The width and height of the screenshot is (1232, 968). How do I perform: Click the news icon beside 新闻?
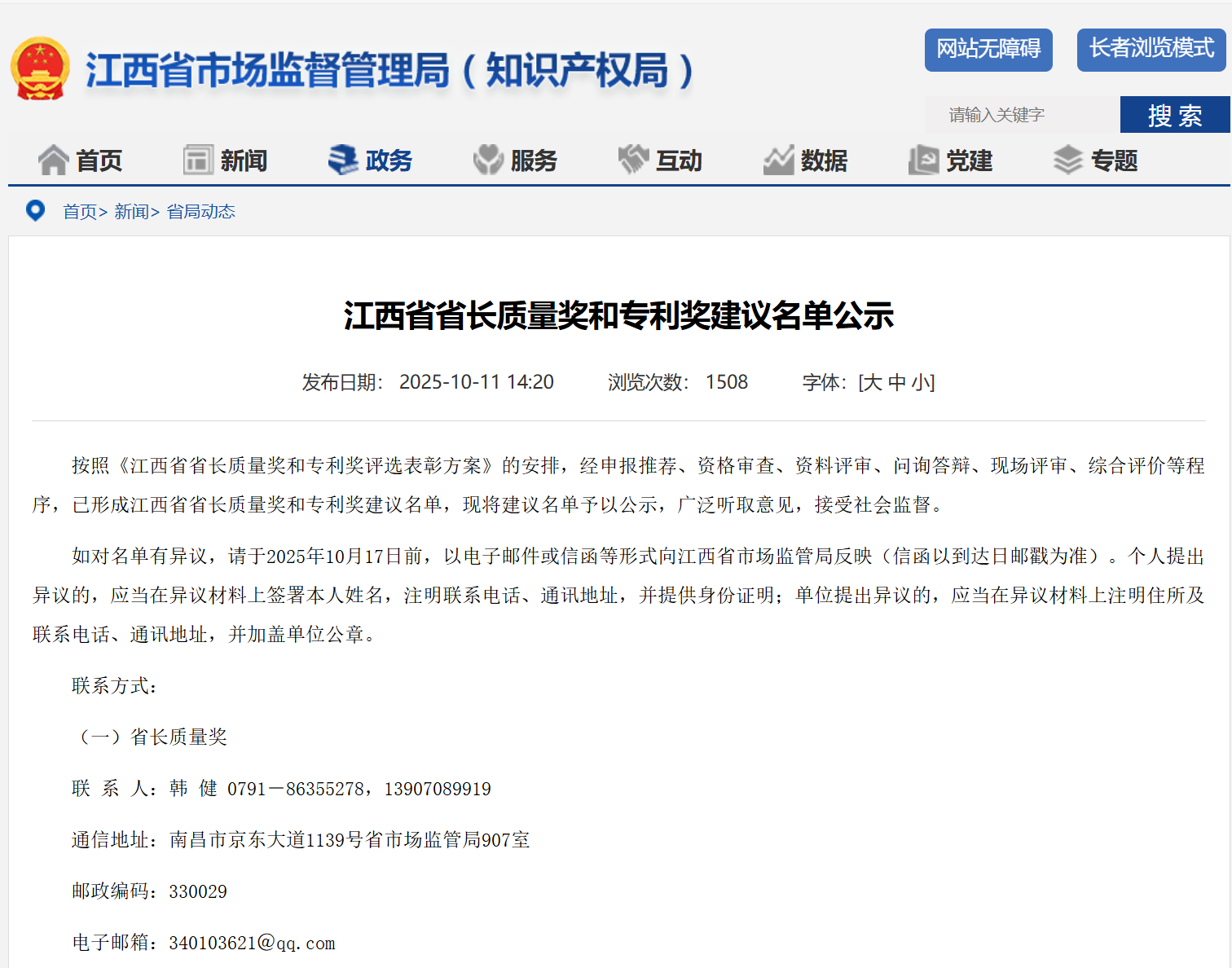pyautogui.click(x=198, y=161)
